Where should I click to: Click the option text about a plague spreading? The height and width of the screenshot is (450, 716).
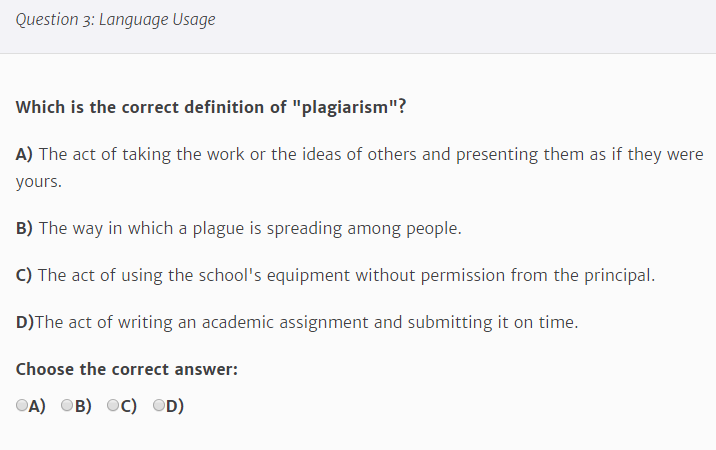coord(250,228)
